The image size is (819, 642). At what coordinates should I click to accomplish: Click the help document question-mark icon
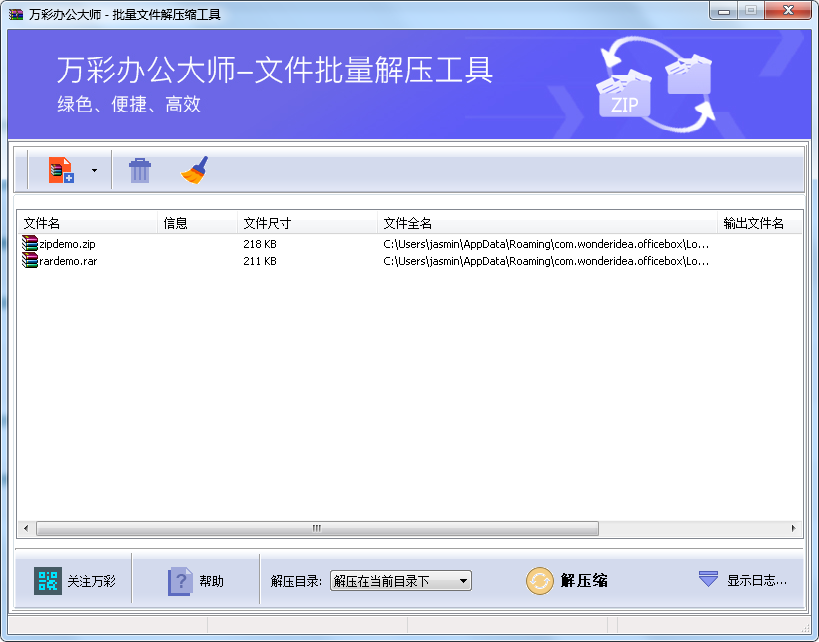point(180,581)
